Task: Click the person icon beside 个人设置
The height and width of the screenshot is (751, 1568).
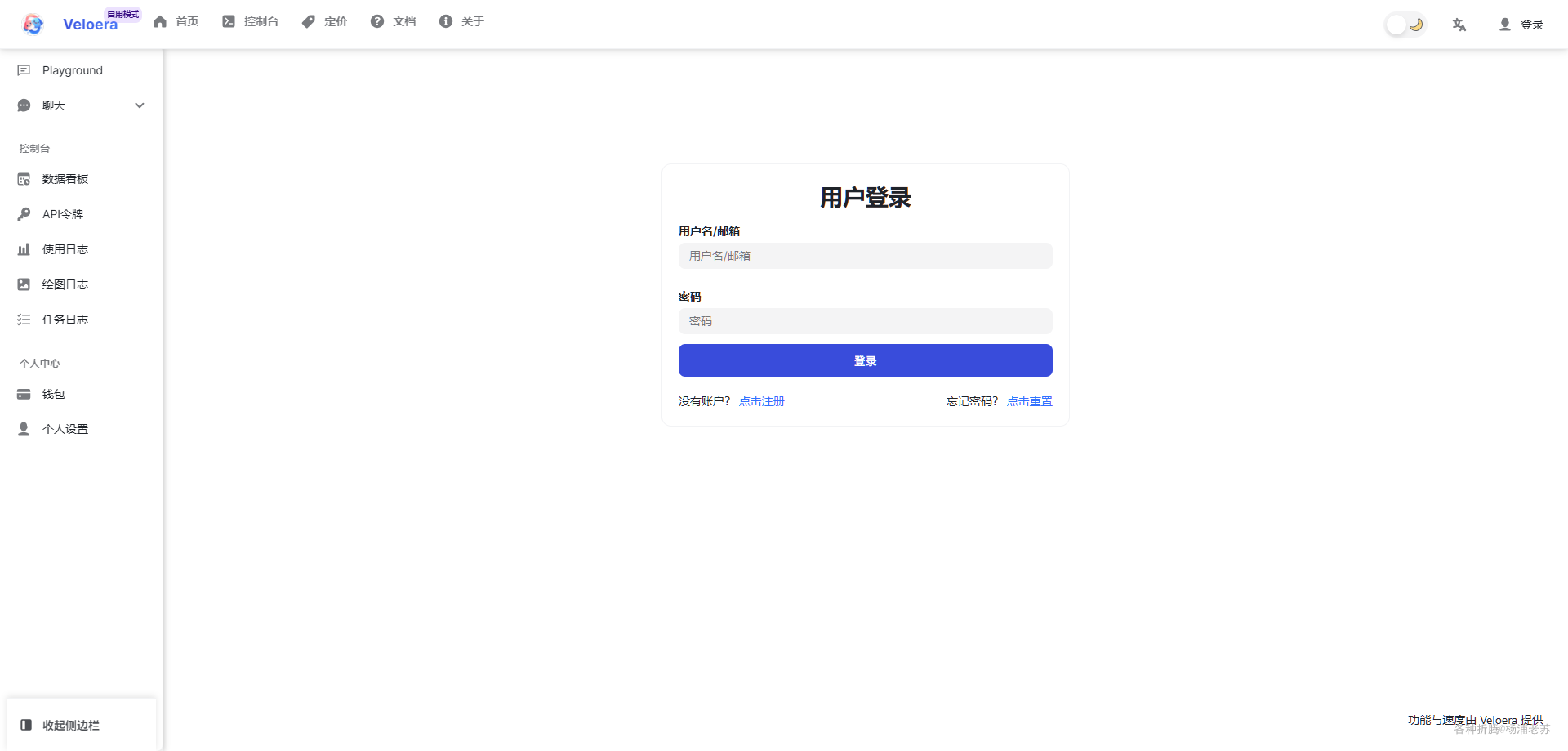Action: click(x=24, y=429)
